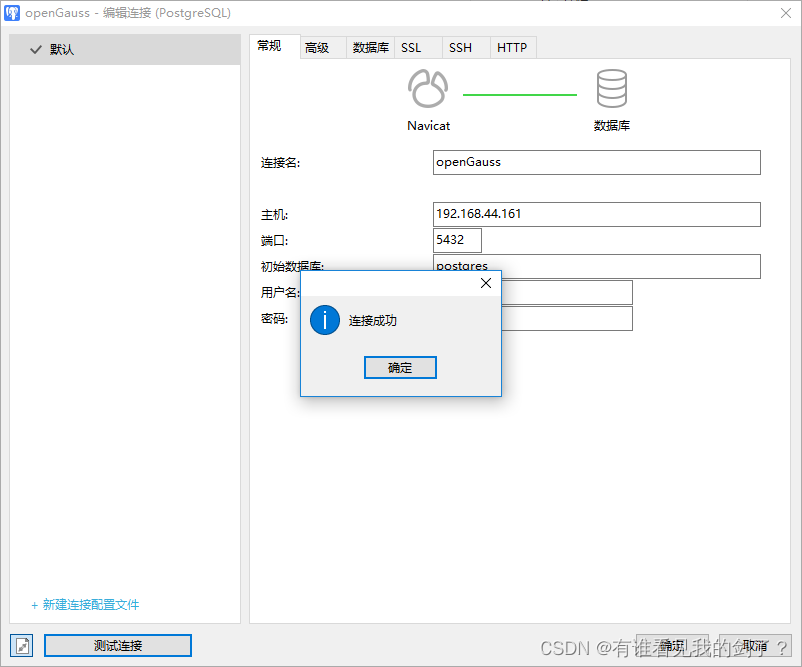This screenshot has width=802, height=667.
Task: Open the SSL settings tab
Action: 410,46
